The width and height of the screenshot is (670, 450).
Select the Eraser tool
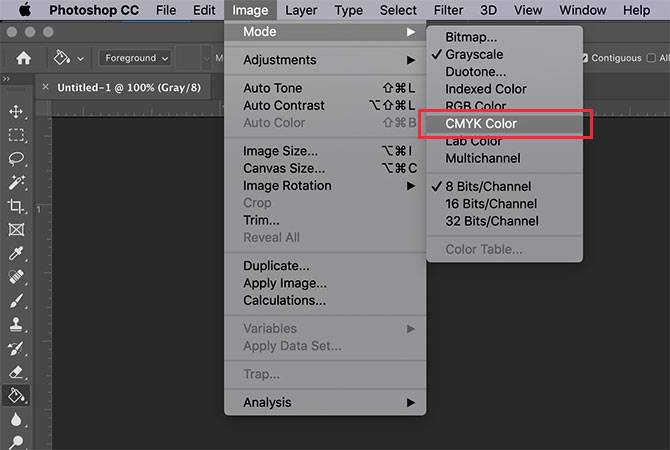coord(16,371)
